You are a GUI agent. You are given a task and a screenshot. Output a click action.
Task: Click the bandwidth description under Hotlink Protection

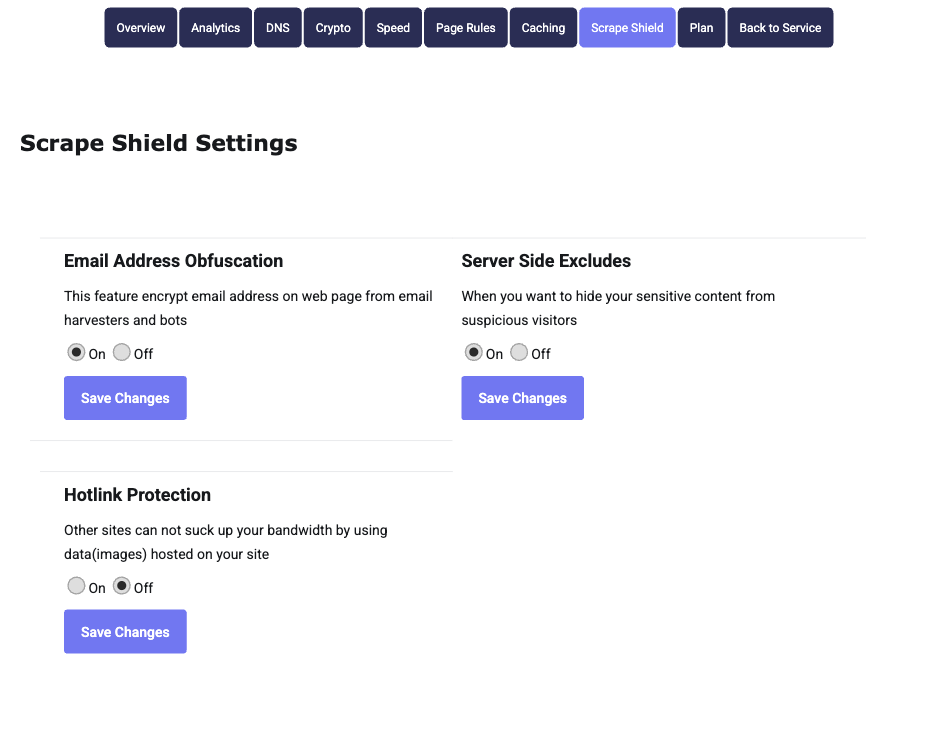coord(226,542)
